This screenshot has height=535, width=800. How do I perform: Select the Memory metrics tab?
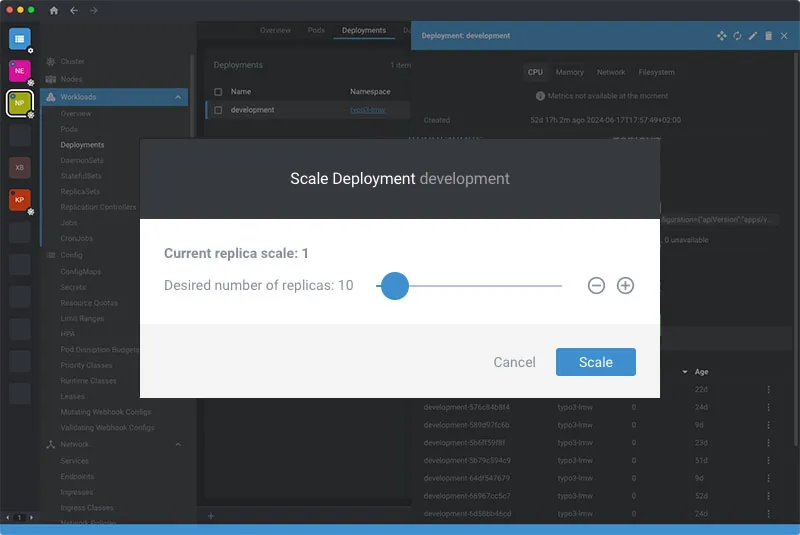tap(569, 72)
